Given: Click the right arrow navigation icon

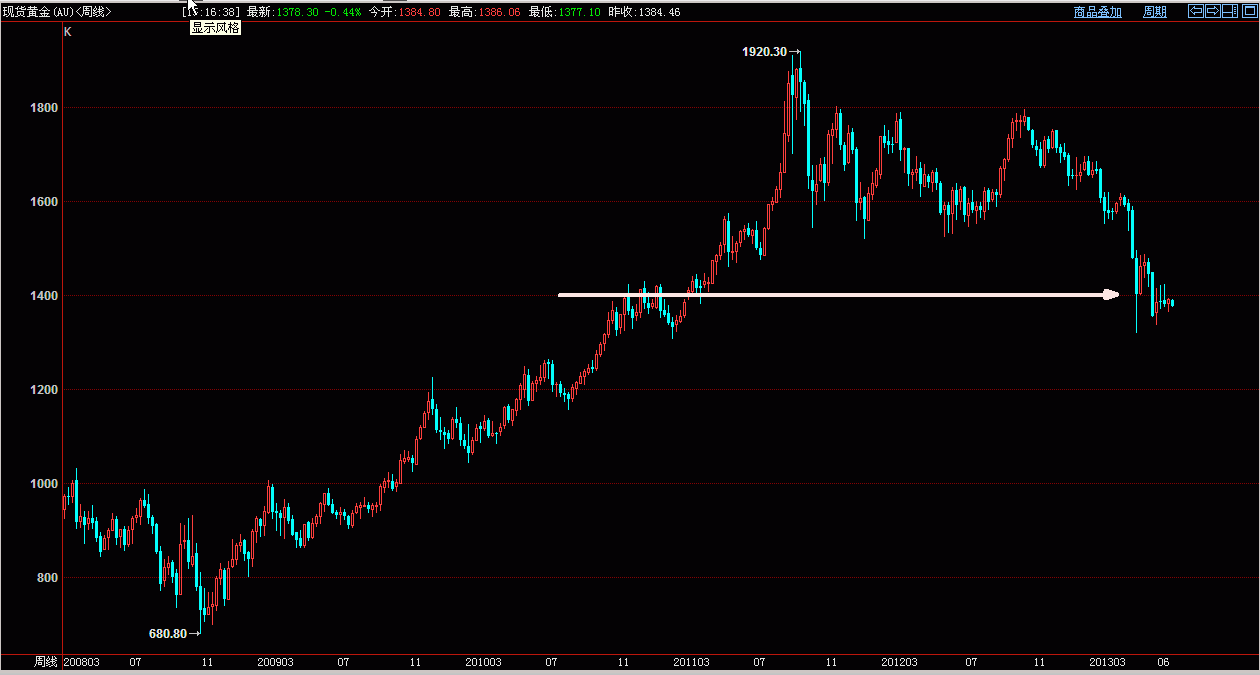Looking at the screenshot, I should 1213,11.
